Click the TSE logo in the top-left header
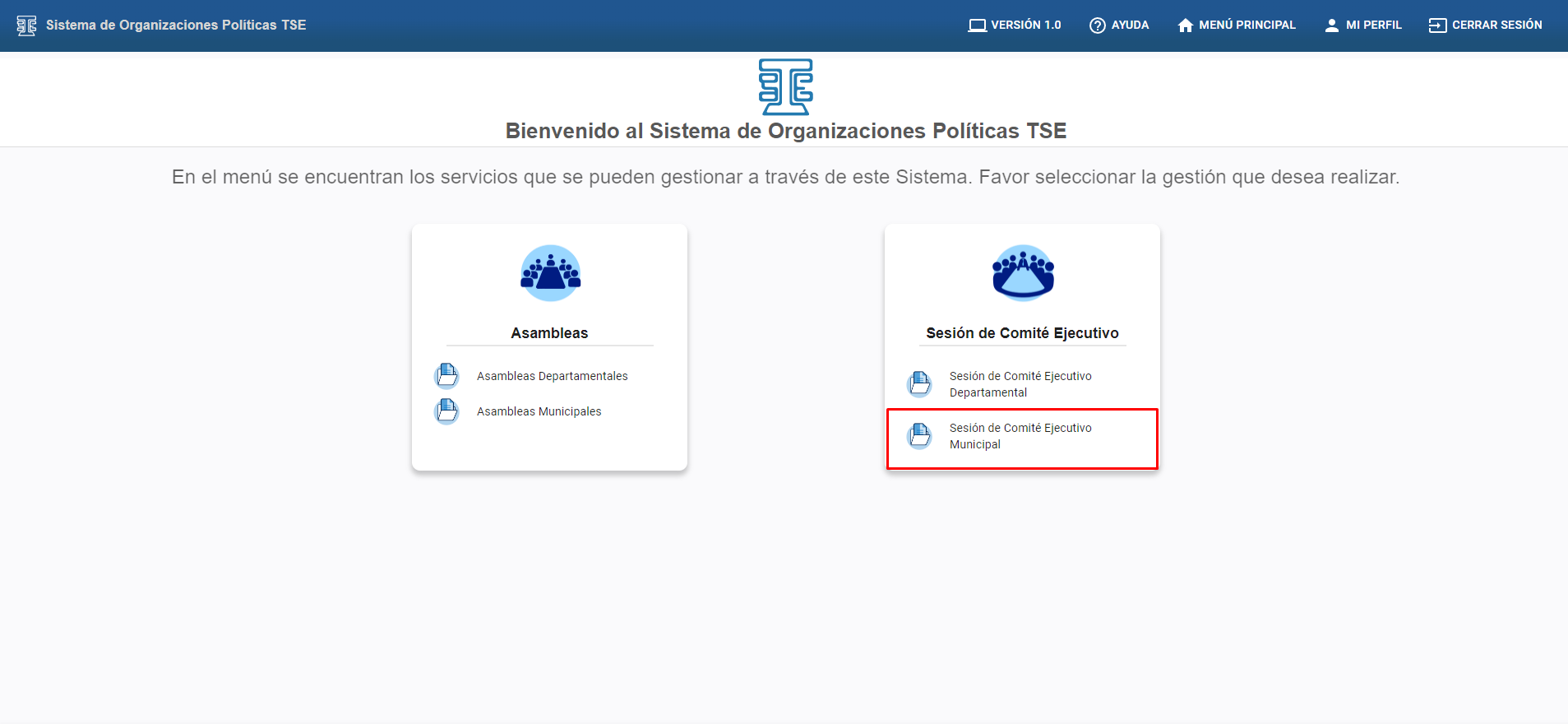1568x724 pixels. tap(26, 26)
